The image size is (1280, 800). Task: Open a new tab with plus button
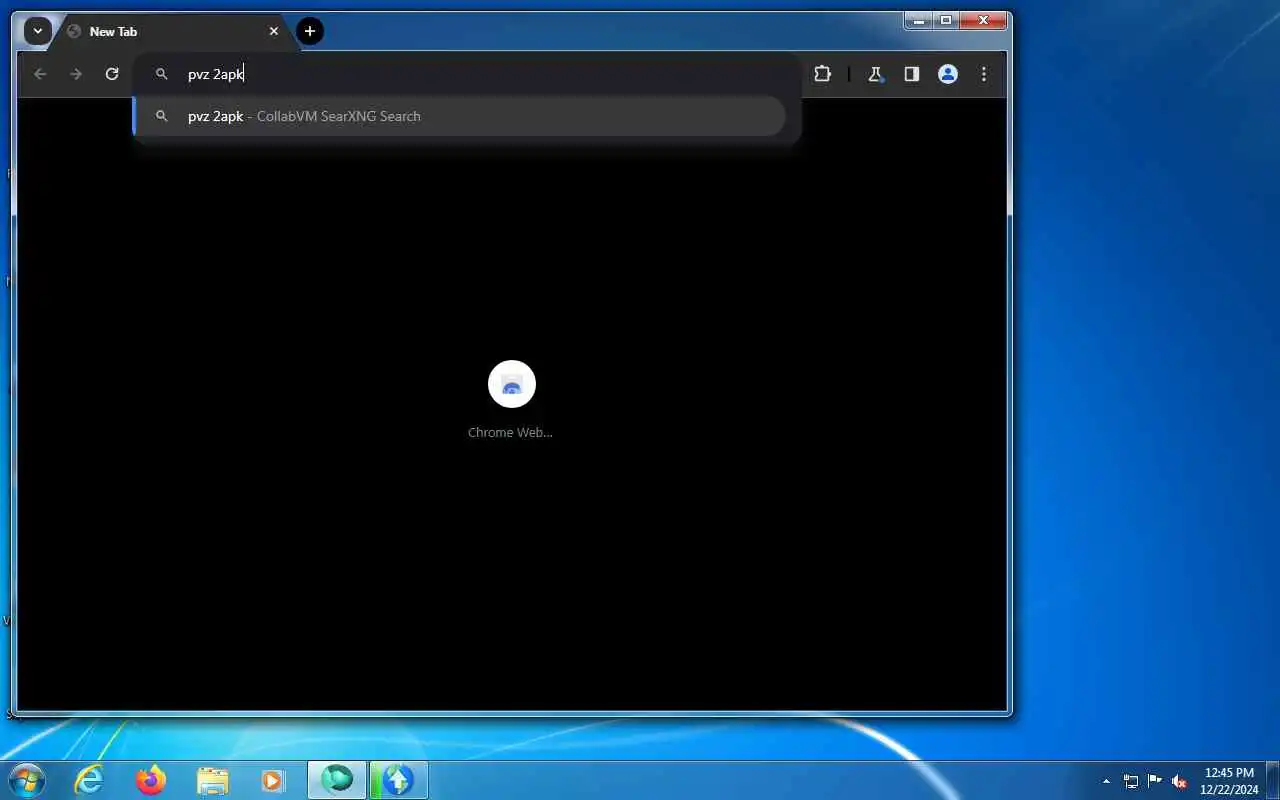point(310,31)
